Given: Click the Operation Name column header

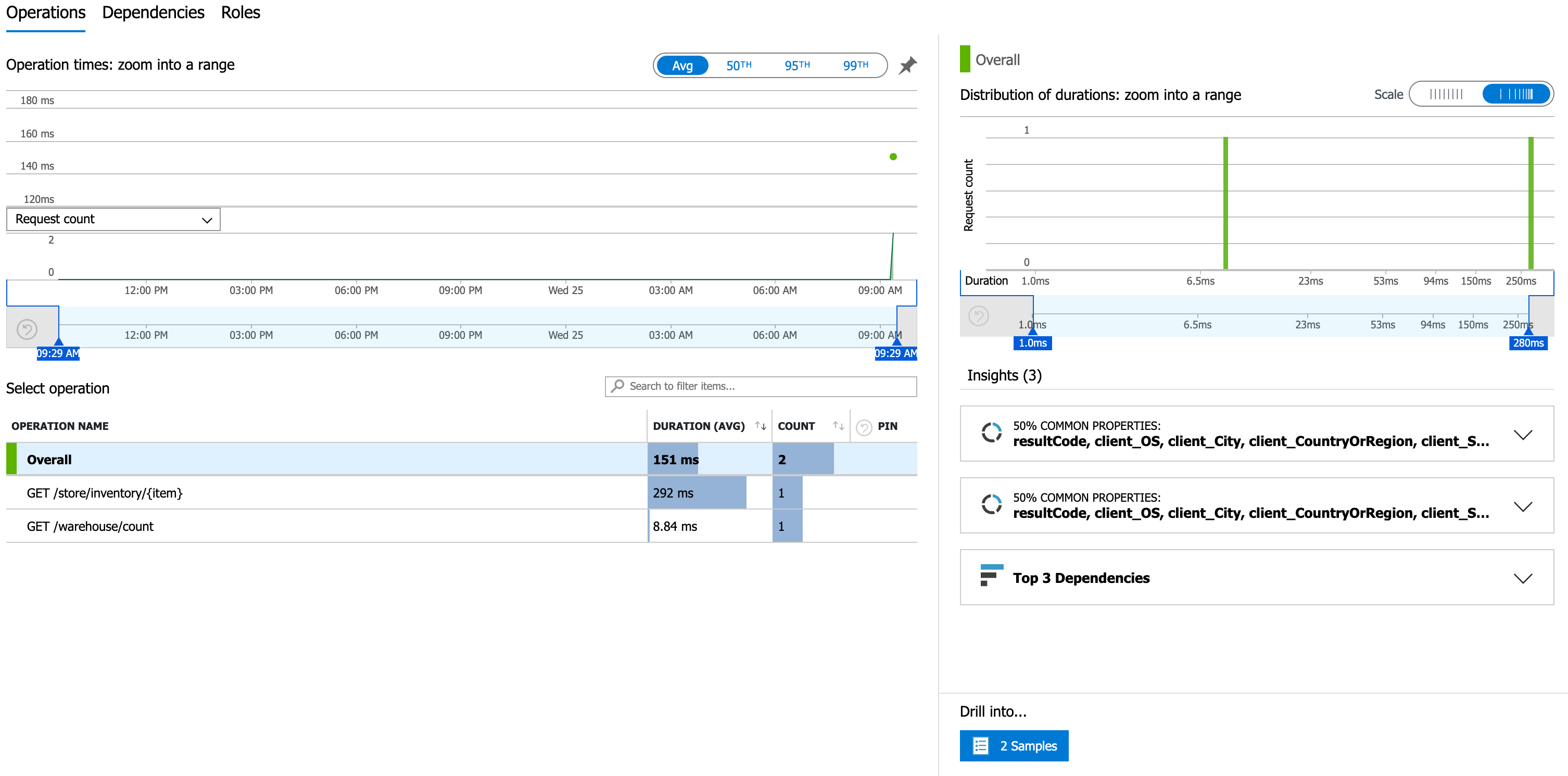Looking at the screenshot, I should [60, 426].
